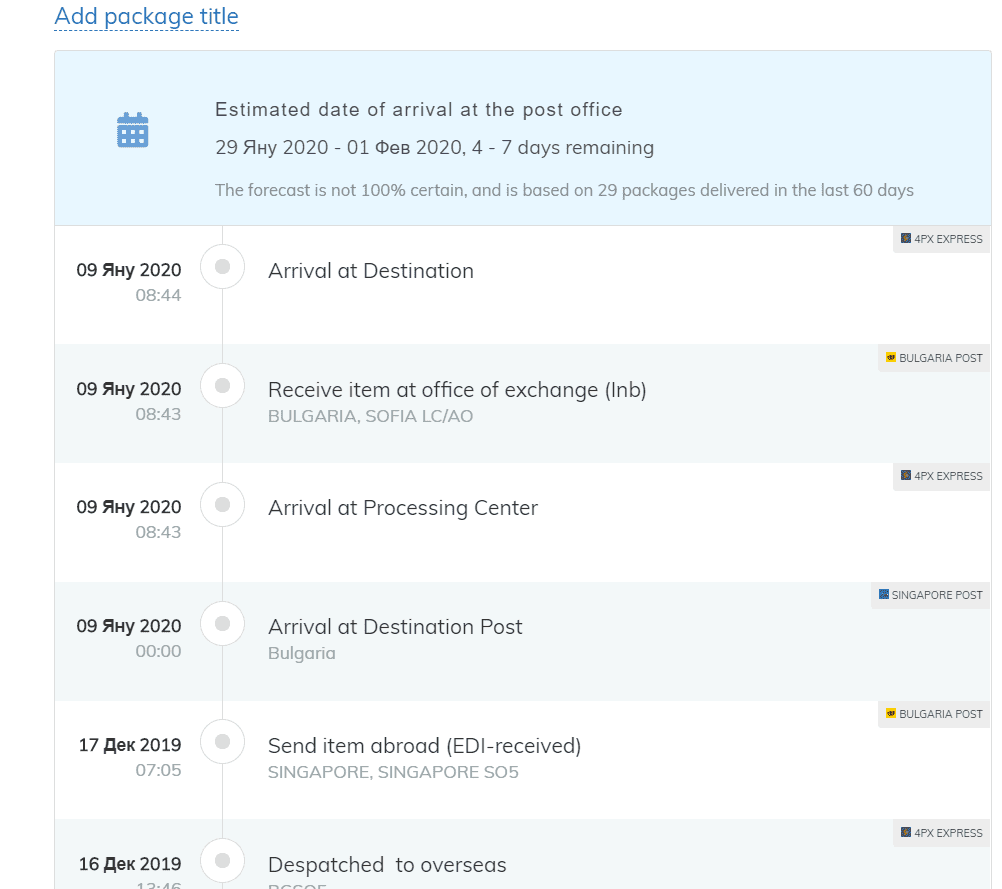Click the "Add package title" link
Image resolution: width=1002 pixels, height=889 pixels.
[146, 17]
